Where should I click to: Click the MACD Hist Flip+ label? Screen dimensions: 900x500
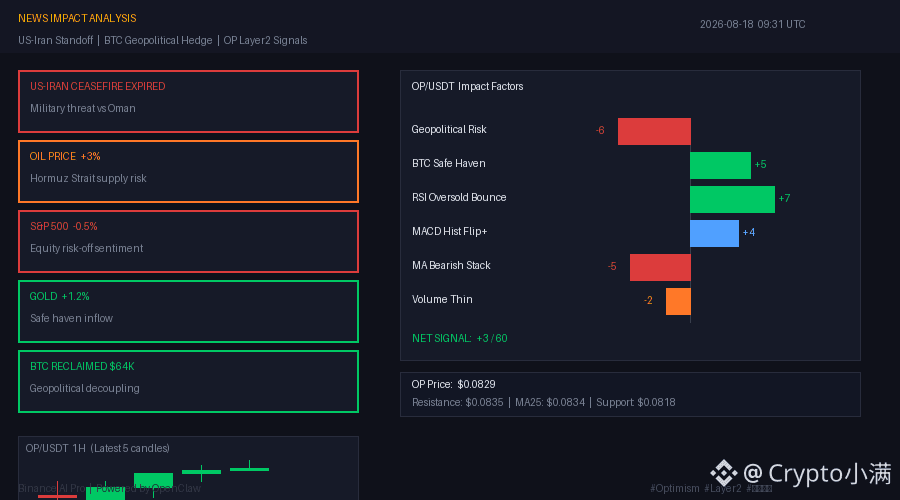(x=449, y=231)
